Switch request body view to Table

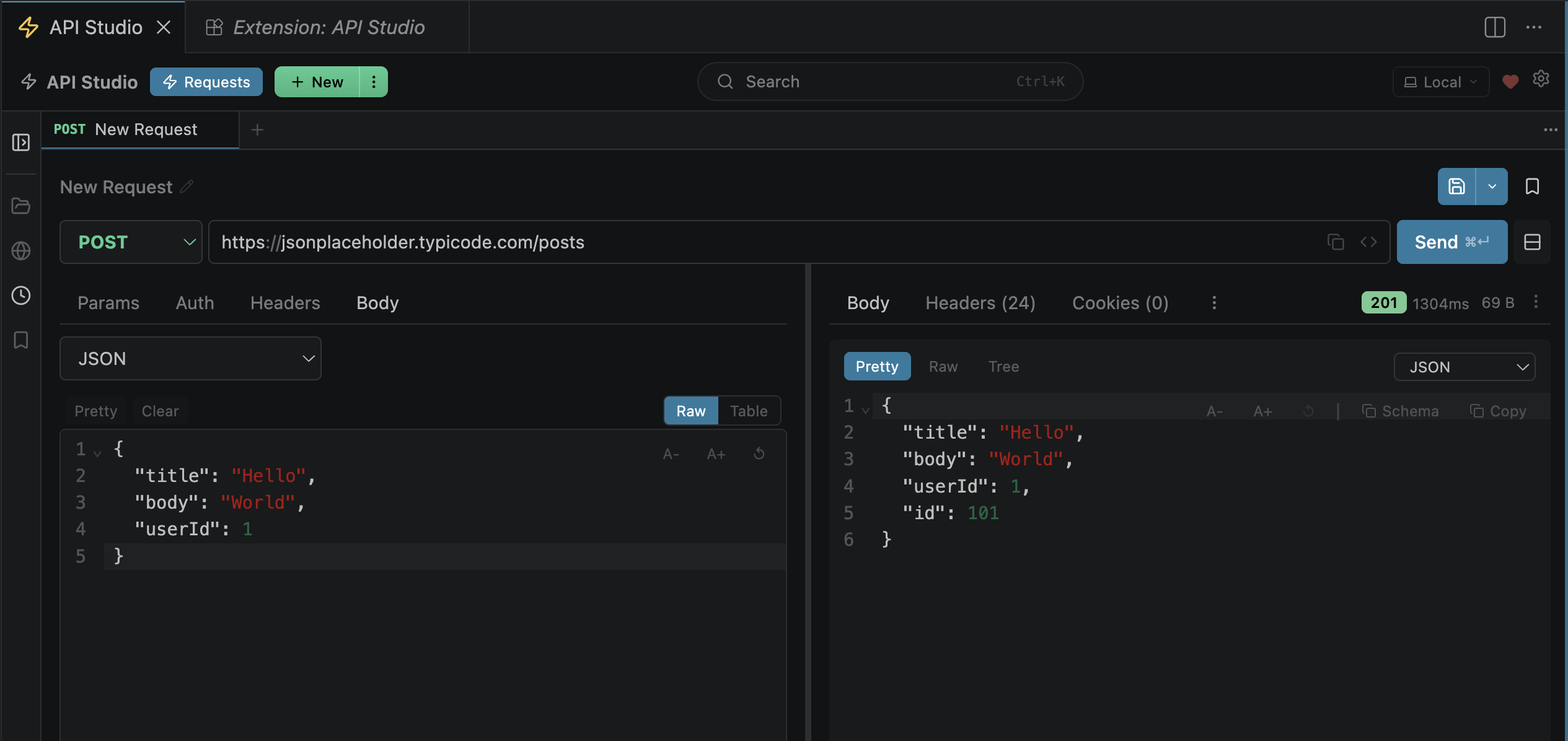pyautogui.click(x=749, y=411)
